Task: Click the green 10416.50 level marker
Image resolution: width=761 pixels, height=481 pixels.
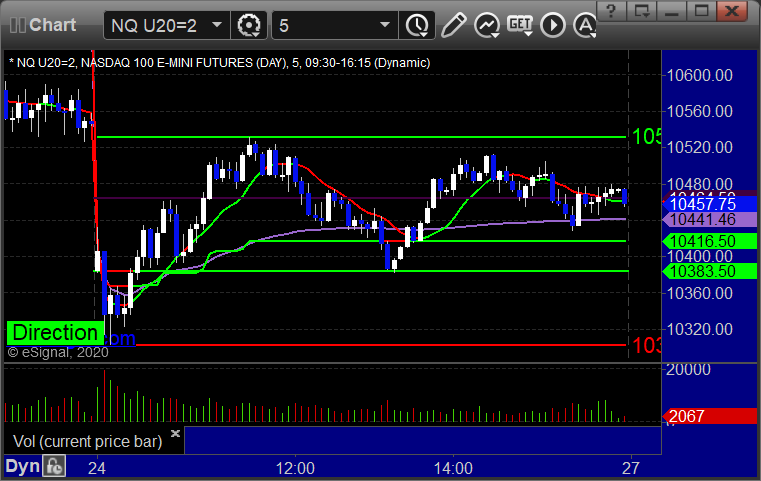Action: [710, 241]
